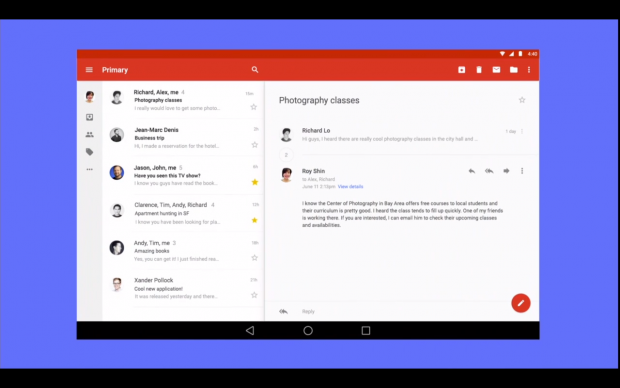Screen dimensions: 620x388
Task: Click the Photography classes thread heading
Action: (x=319, y=100)
